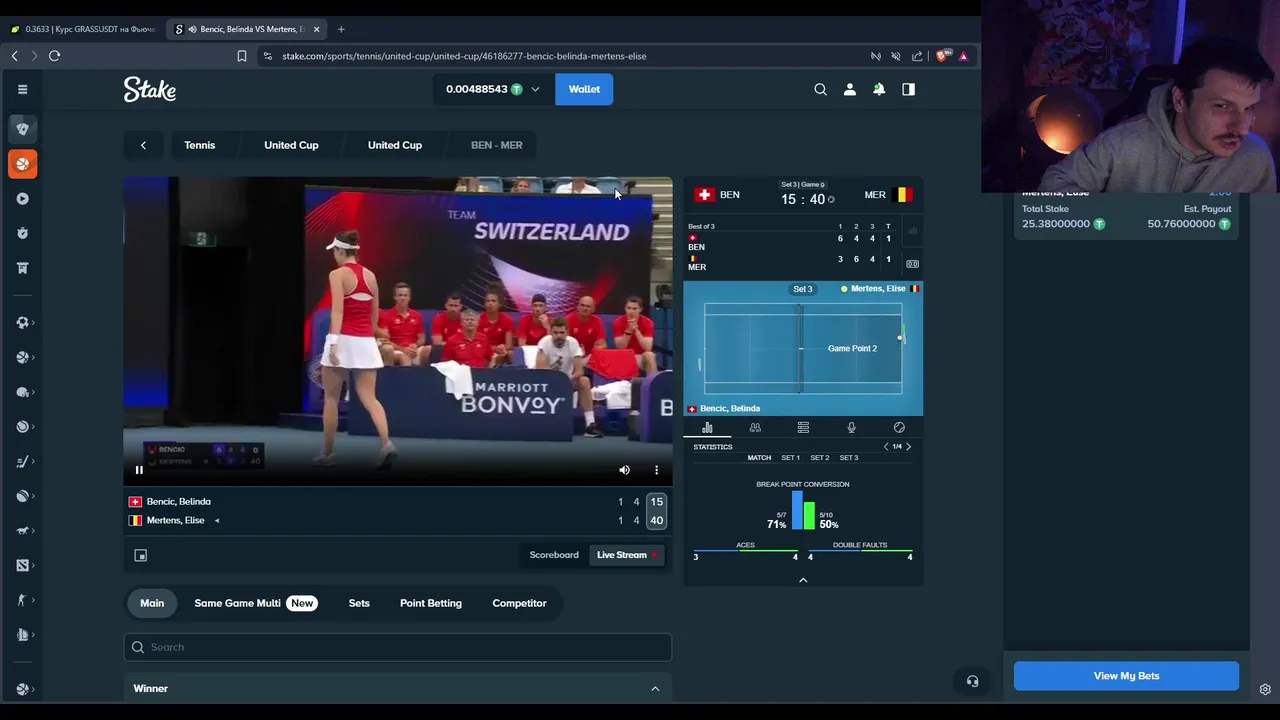Open the Sports section basketball icon
Image resolution: width=1280 pixels, height=720 pixels.
point(22,163)
